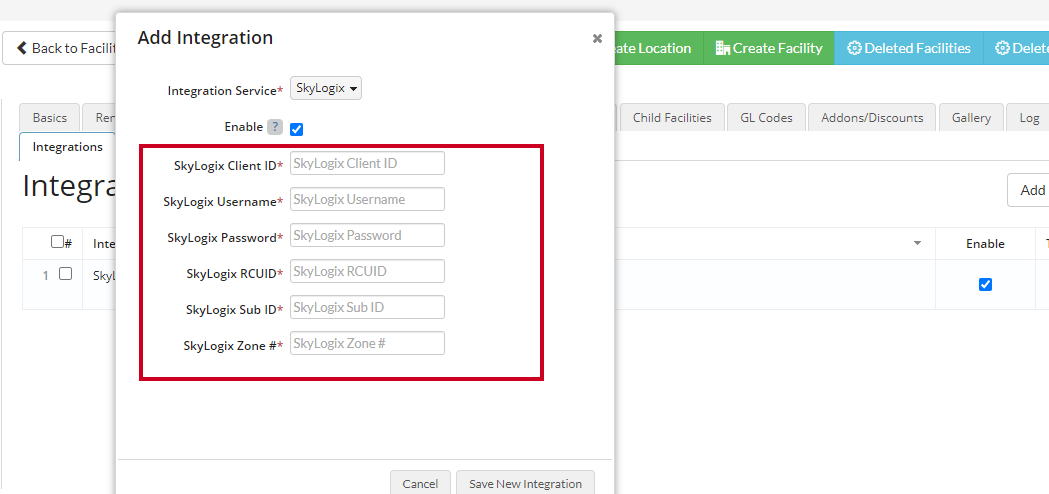
Task: Open the Gallery tab
Action: click(971, 118)
